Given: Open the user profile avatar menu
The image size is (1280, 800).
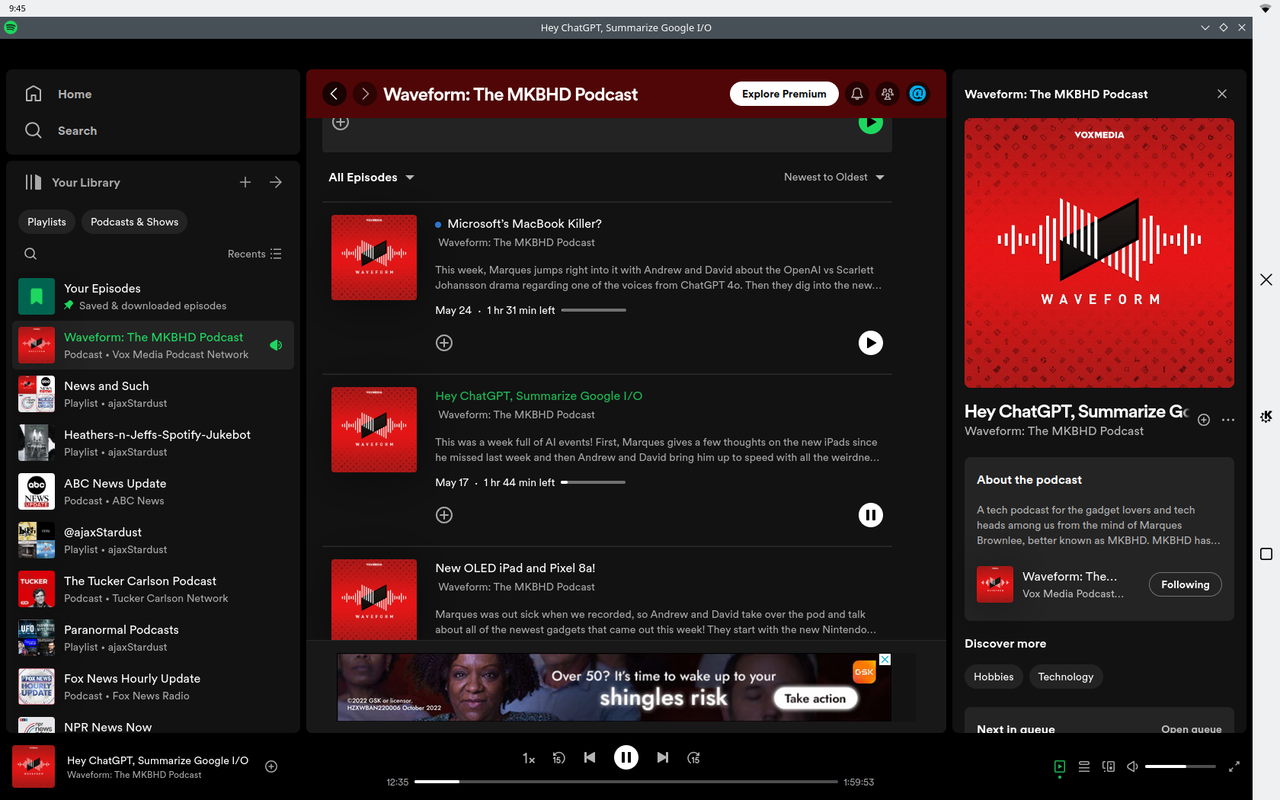Looking at the screenshot, I should [x=918, y=94].
